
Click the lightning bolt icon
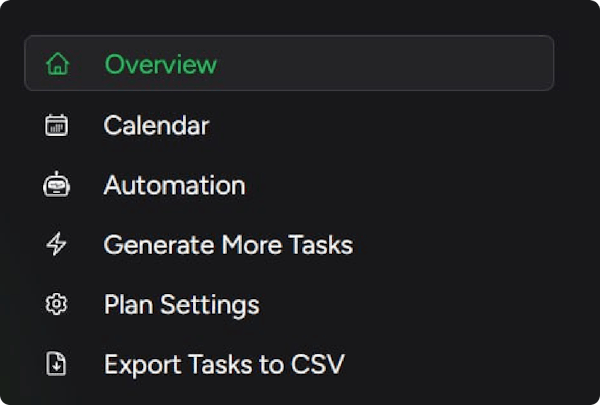click(57, 245)
